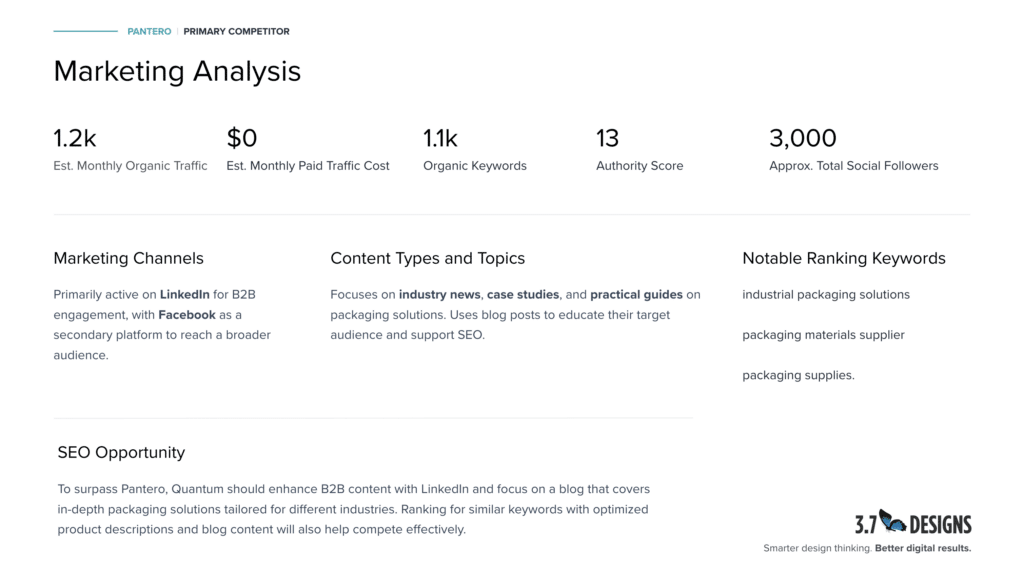Viewport: 1024px width, 572px height.
Task: Click the Authority Score value 13
Action: (x=607, y=138)
